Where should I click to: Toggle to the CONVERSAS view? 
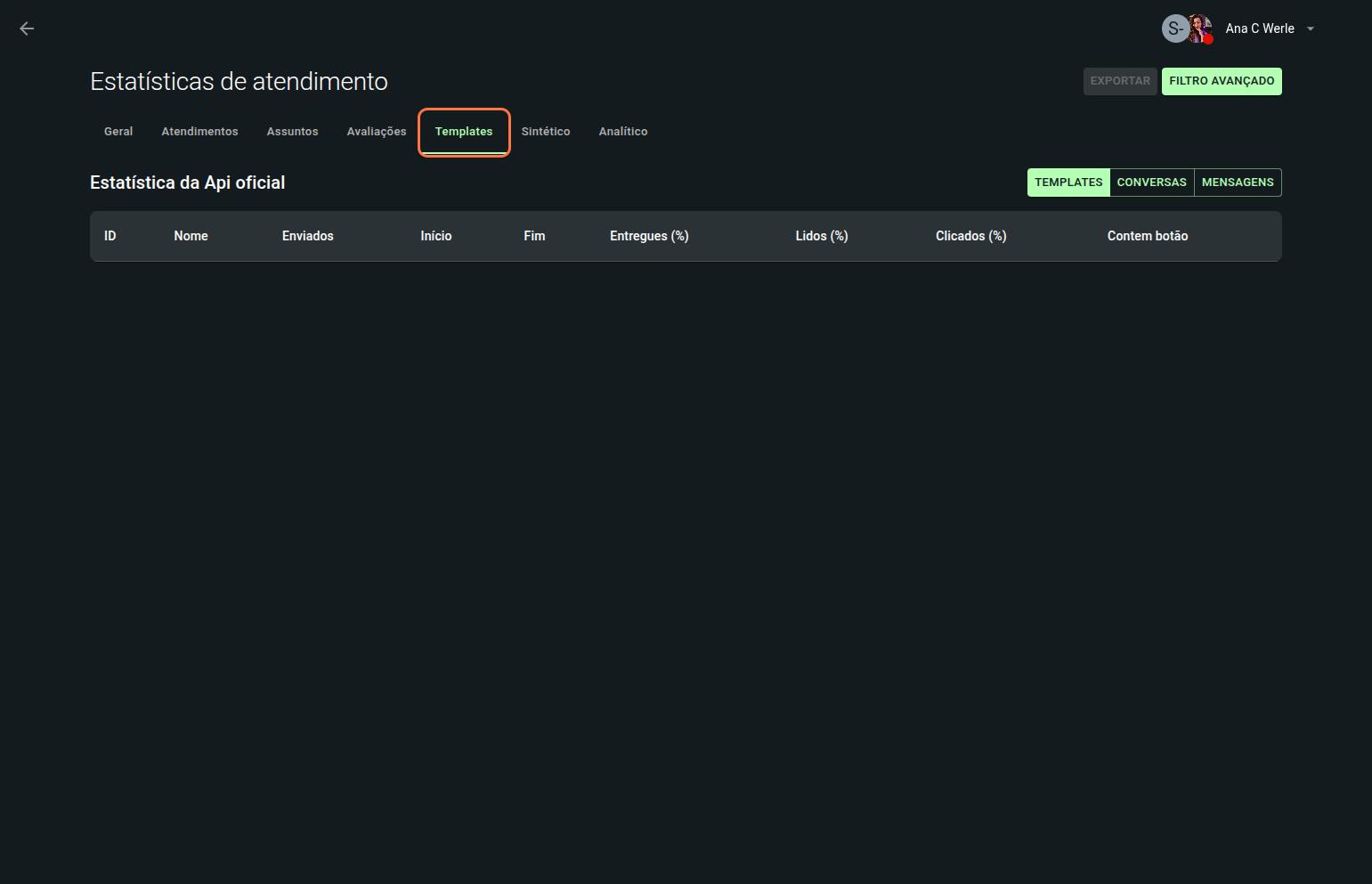1151,182
